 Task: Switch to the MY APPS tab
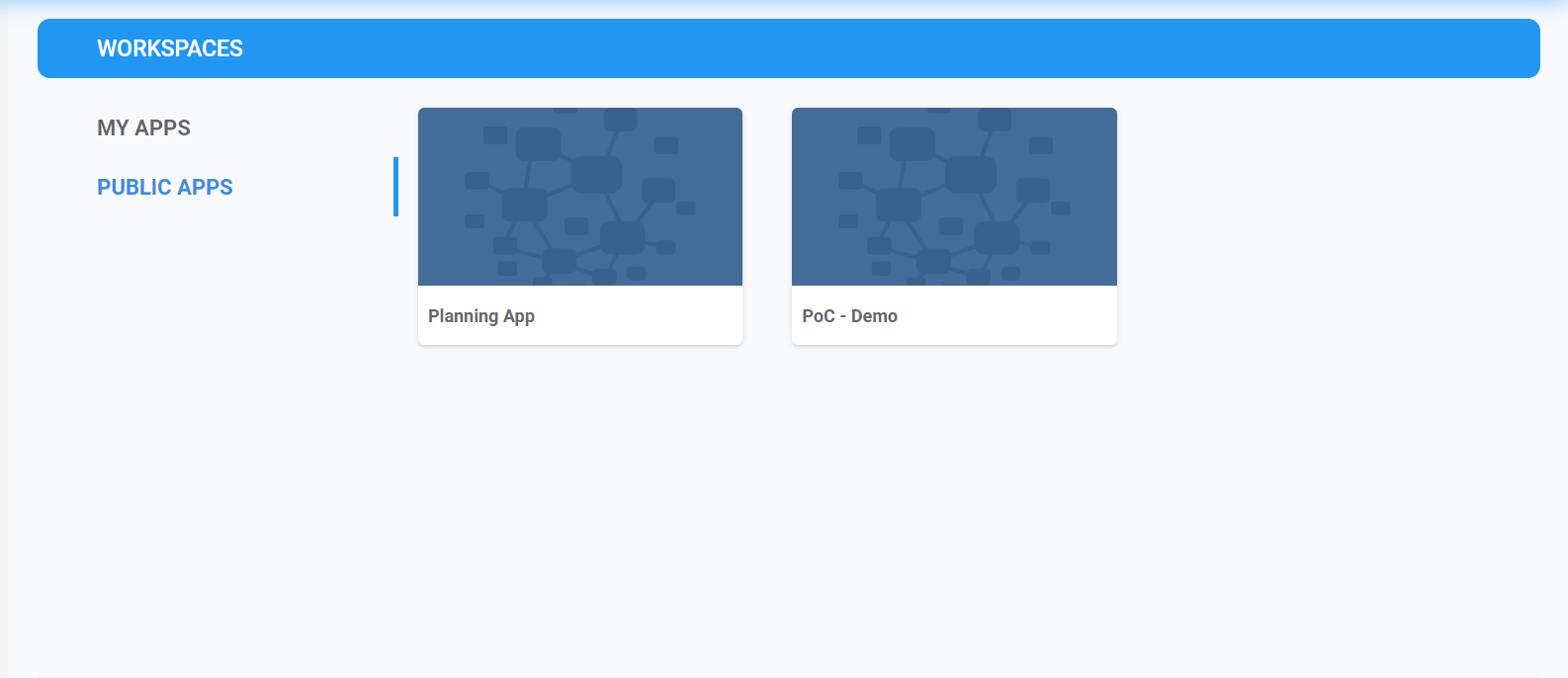coord(143,127)
